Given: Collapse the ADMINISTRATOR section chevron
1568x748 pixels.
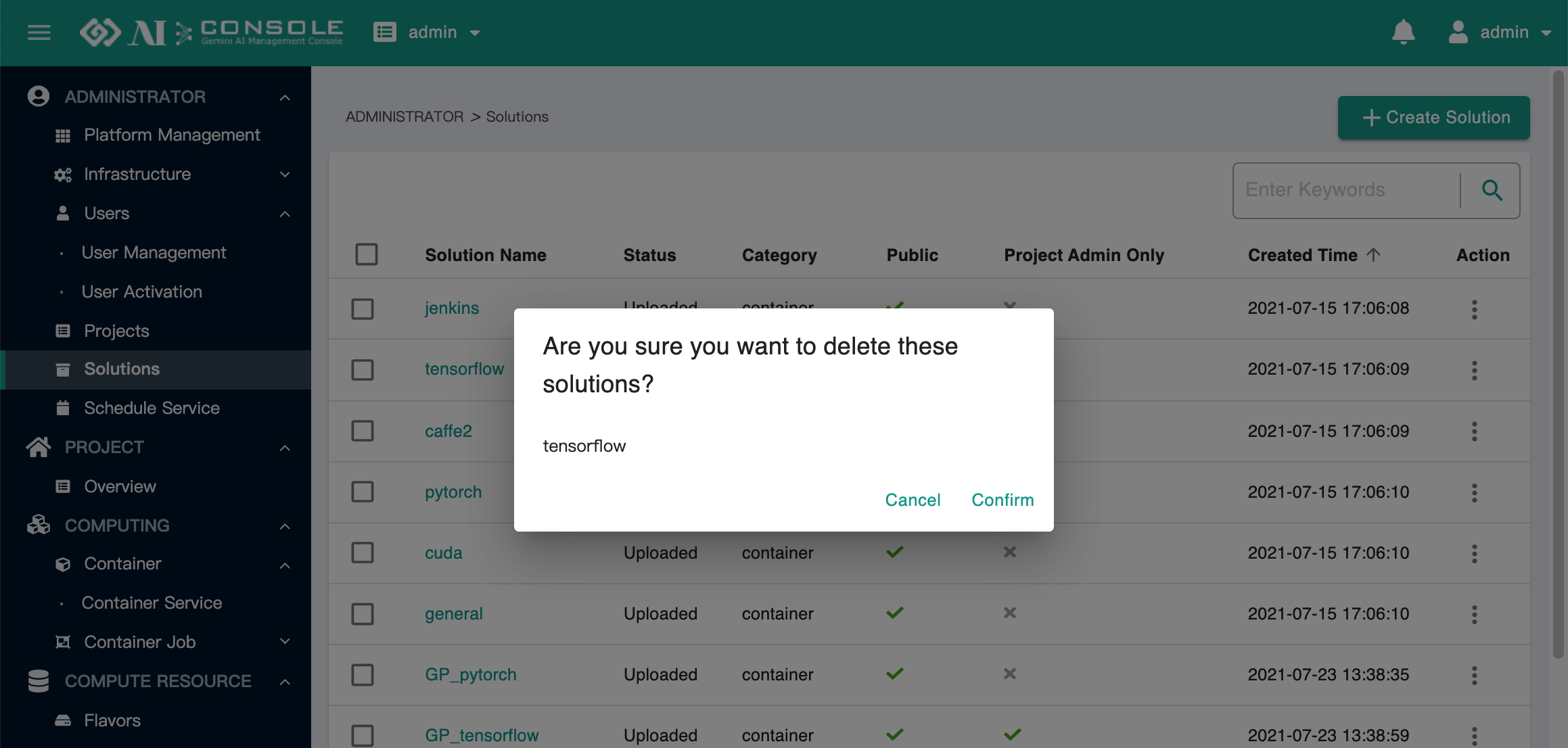Looking at the screenshot, I should point(285,98).
